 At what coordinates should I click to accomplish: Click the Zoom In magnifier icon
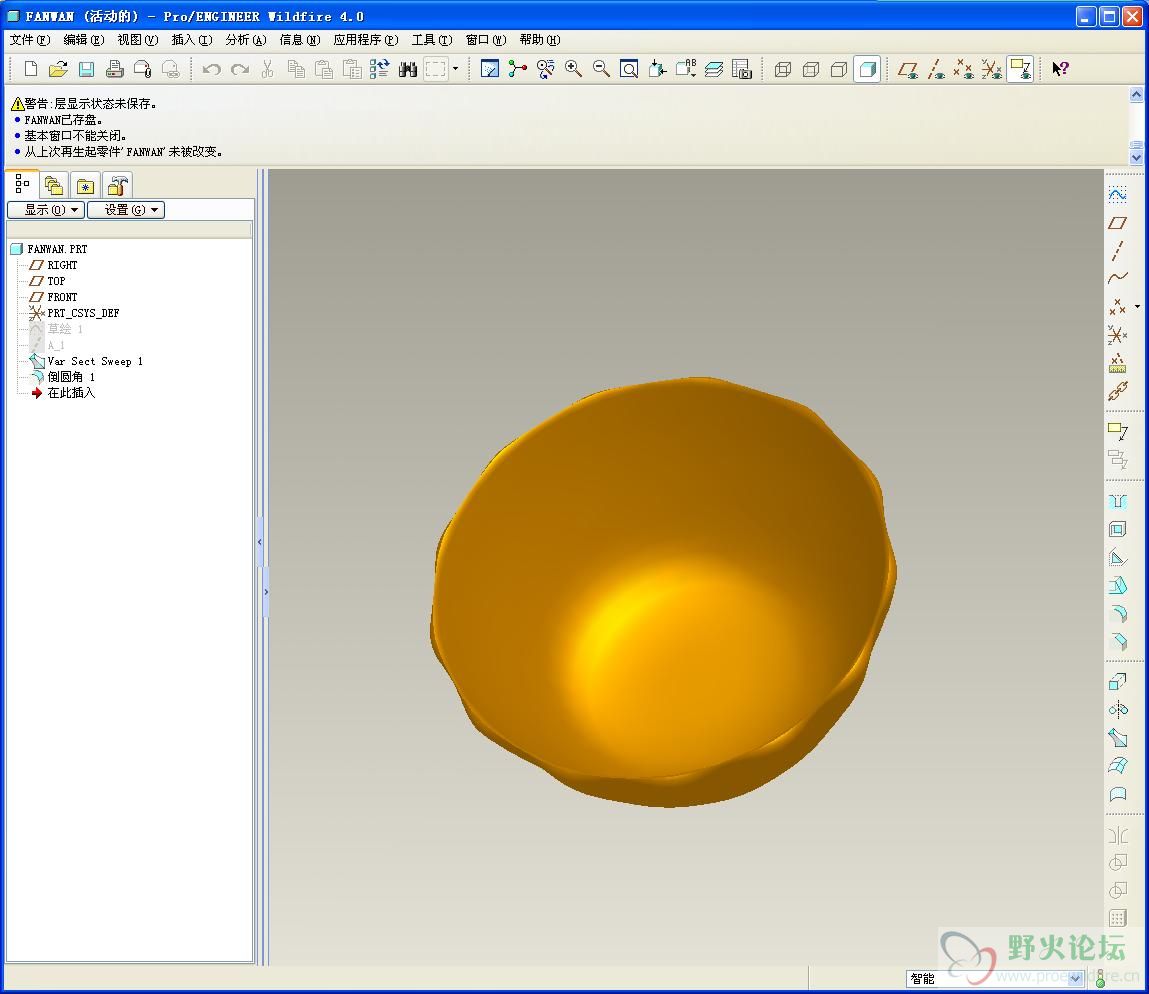(x=573, y=69)
